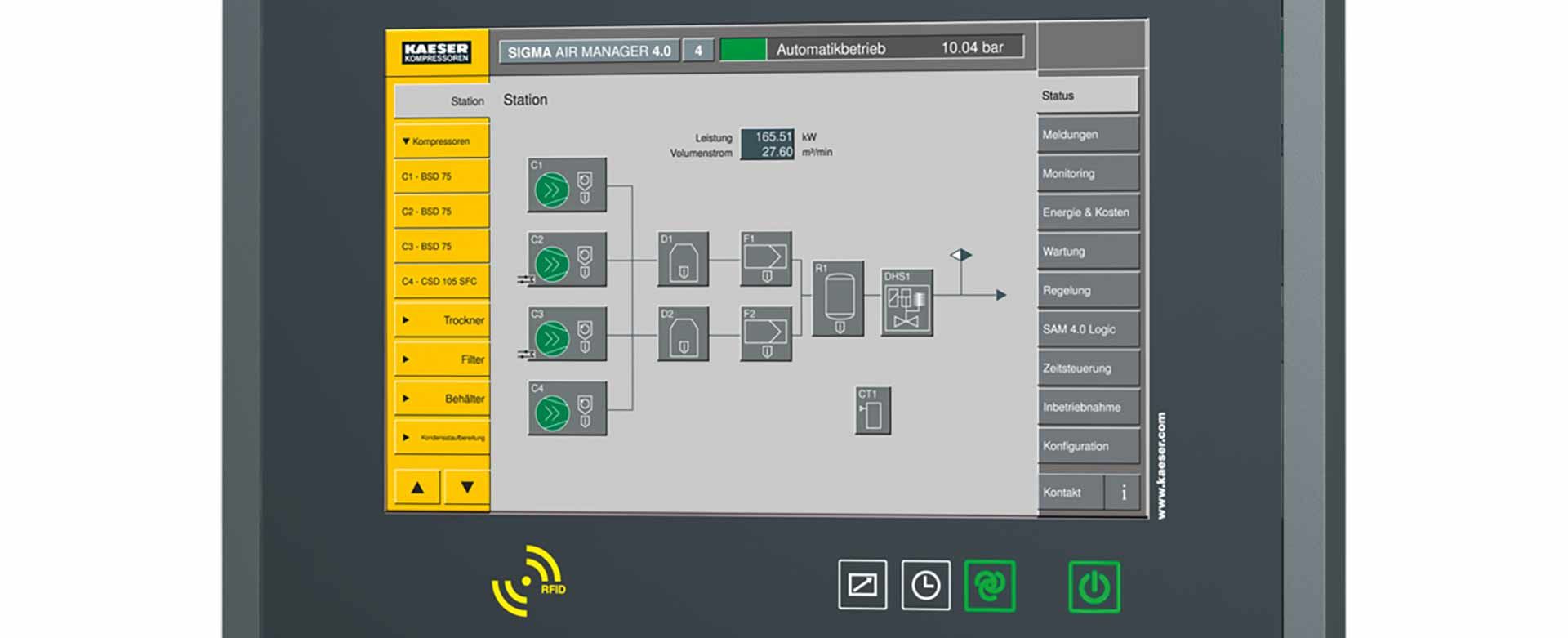Open the Inbetriebnahme menu
The width and height of the screenshot is (1568, 638).
[x=1088, y=407]
